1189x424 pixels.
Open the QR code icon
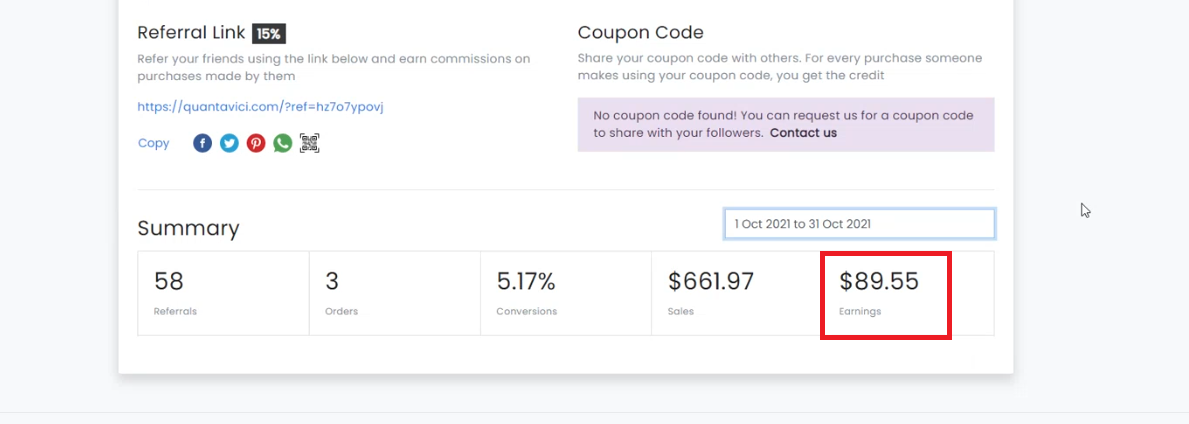pos(309,143)
